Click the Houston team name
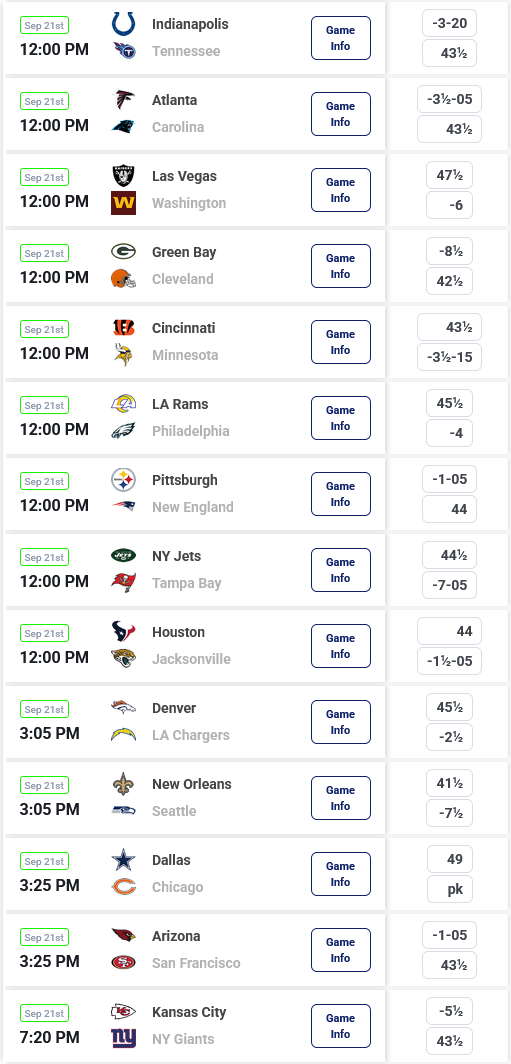This screenshot has width=511, height=1064. 178,632
